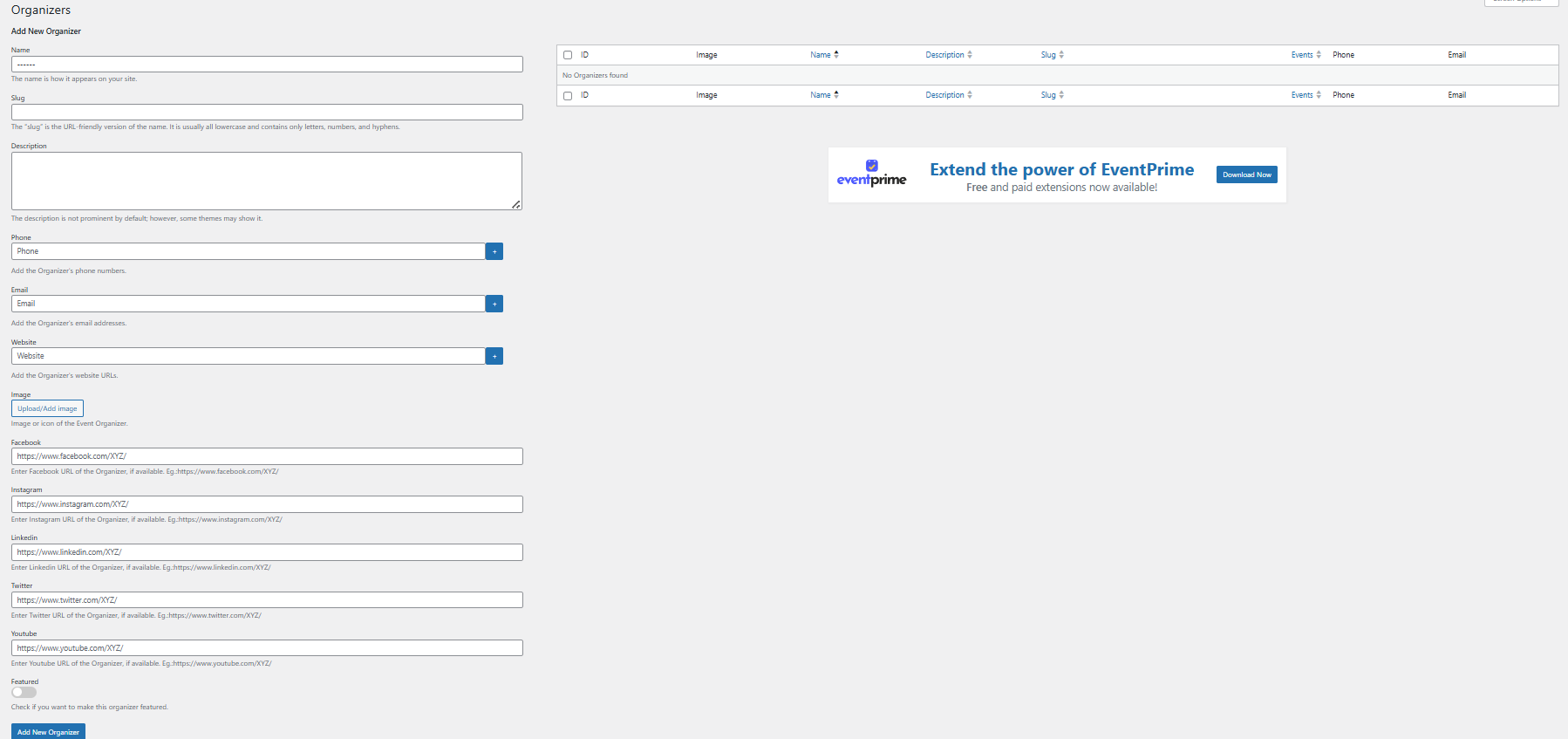Screen dimensions: 1568x739
Task: Toggle the Featured organizer switch
Action: coord(24,693)
